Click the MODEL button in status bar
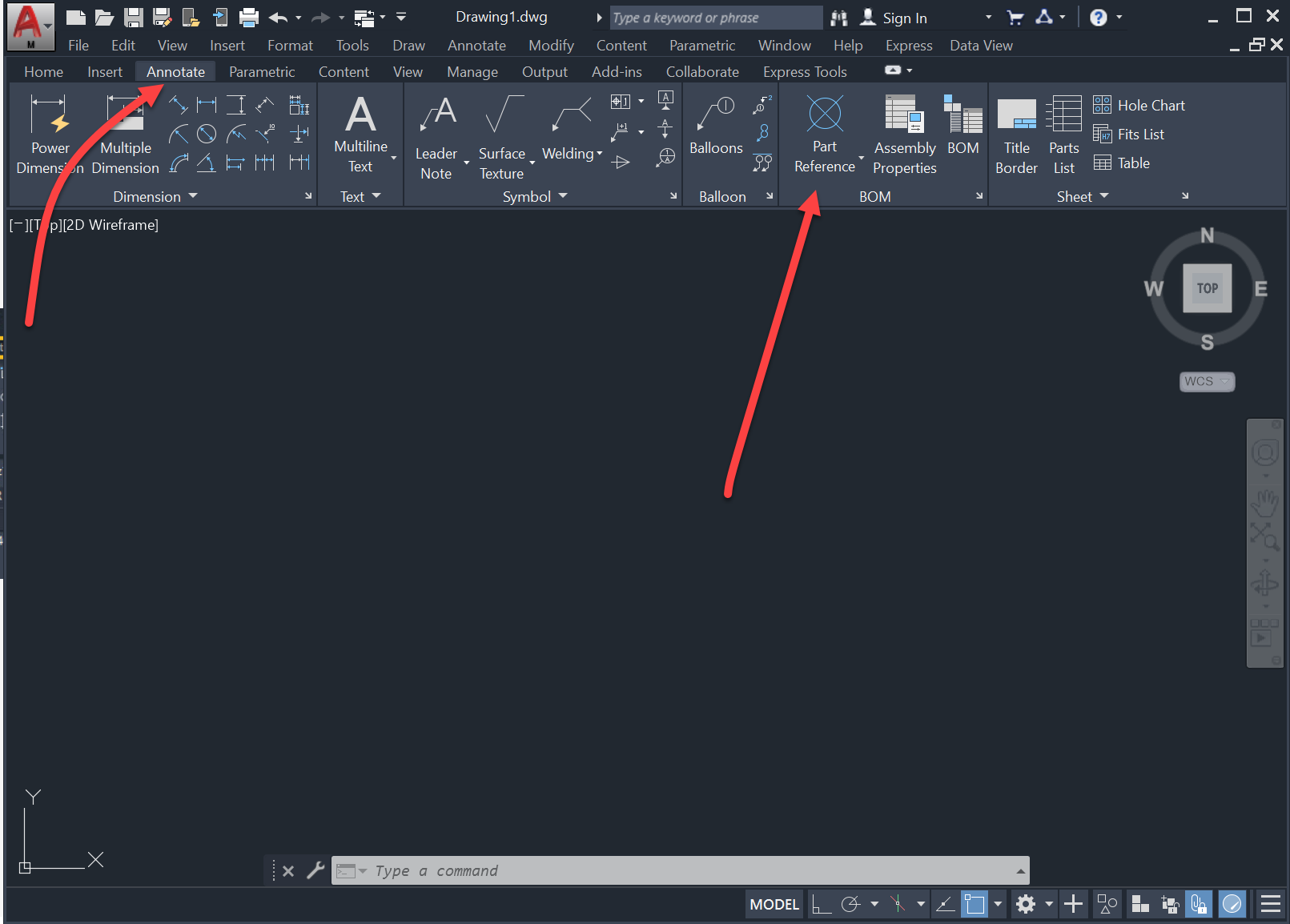 coord(773,904)
